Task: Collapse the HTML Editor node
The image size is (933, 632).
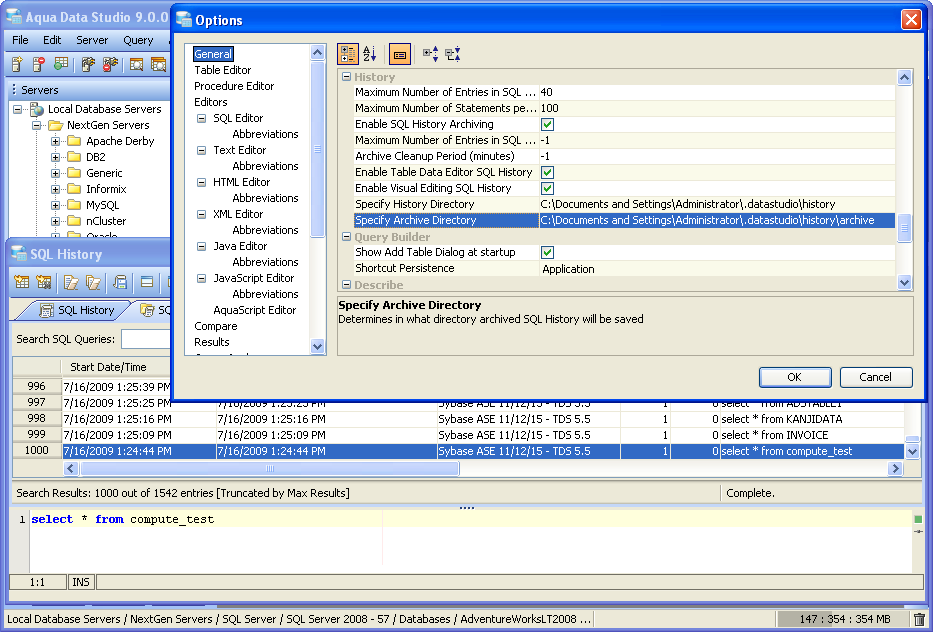Action: 201,183
